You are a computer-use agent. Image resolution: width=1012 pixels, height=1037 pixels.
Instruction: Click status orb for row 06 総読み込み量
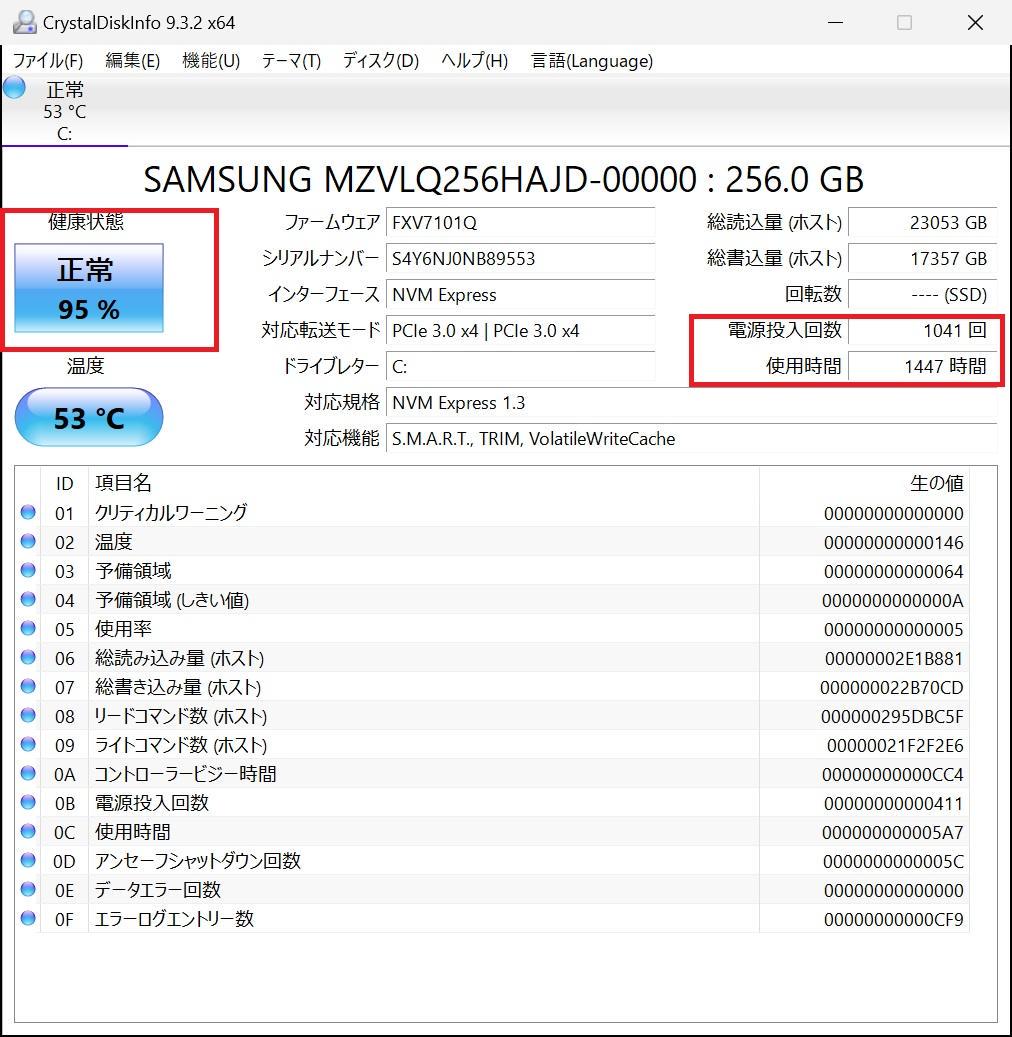click(x=28, y=657)
